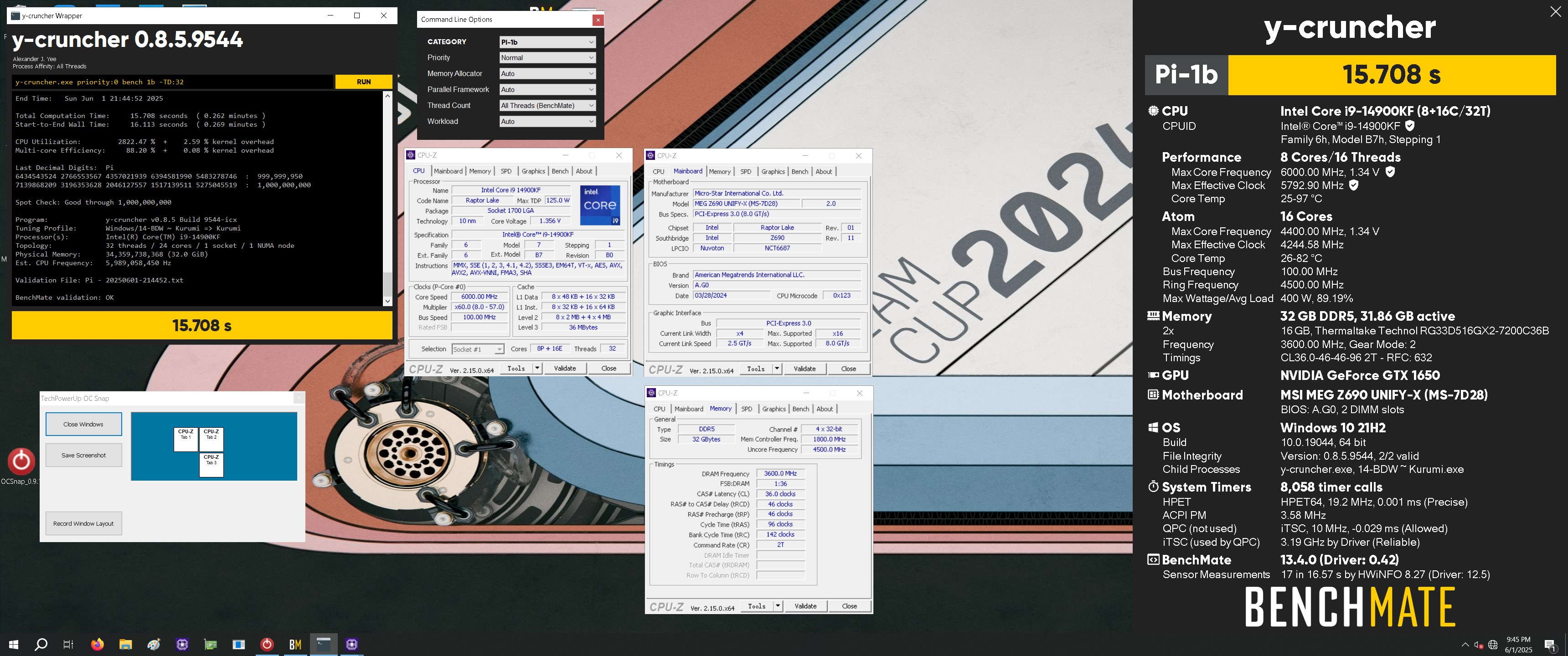
Task: Click Close button in the CPU-Z Memory window
Action: [x=849, y=606]
